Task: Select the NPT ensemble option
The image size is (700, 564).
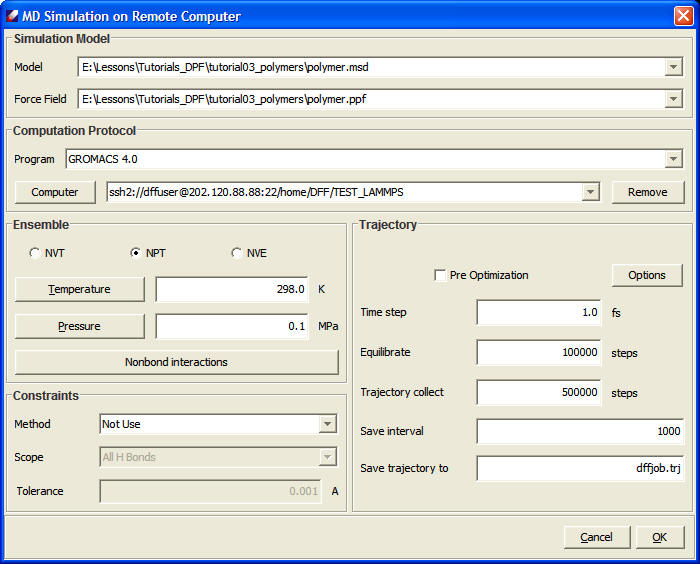Action: 136,253
